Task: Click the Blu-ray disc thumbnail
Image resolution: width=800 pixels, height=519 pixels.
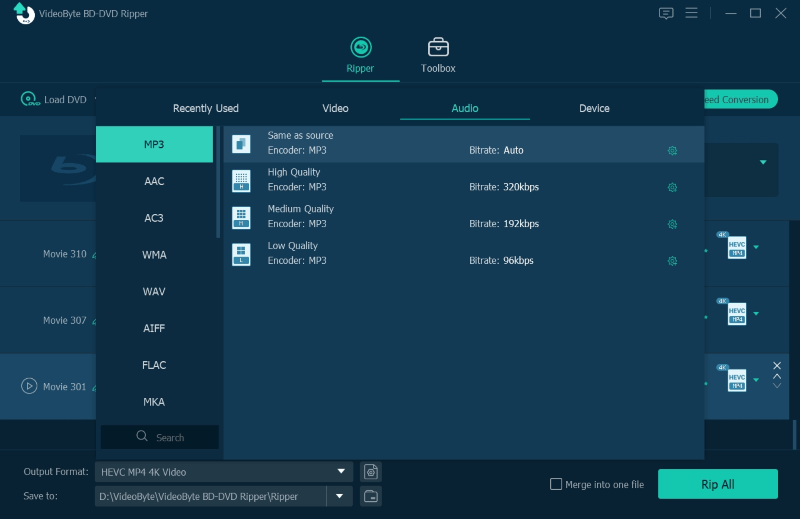Action: coord(58,168)
